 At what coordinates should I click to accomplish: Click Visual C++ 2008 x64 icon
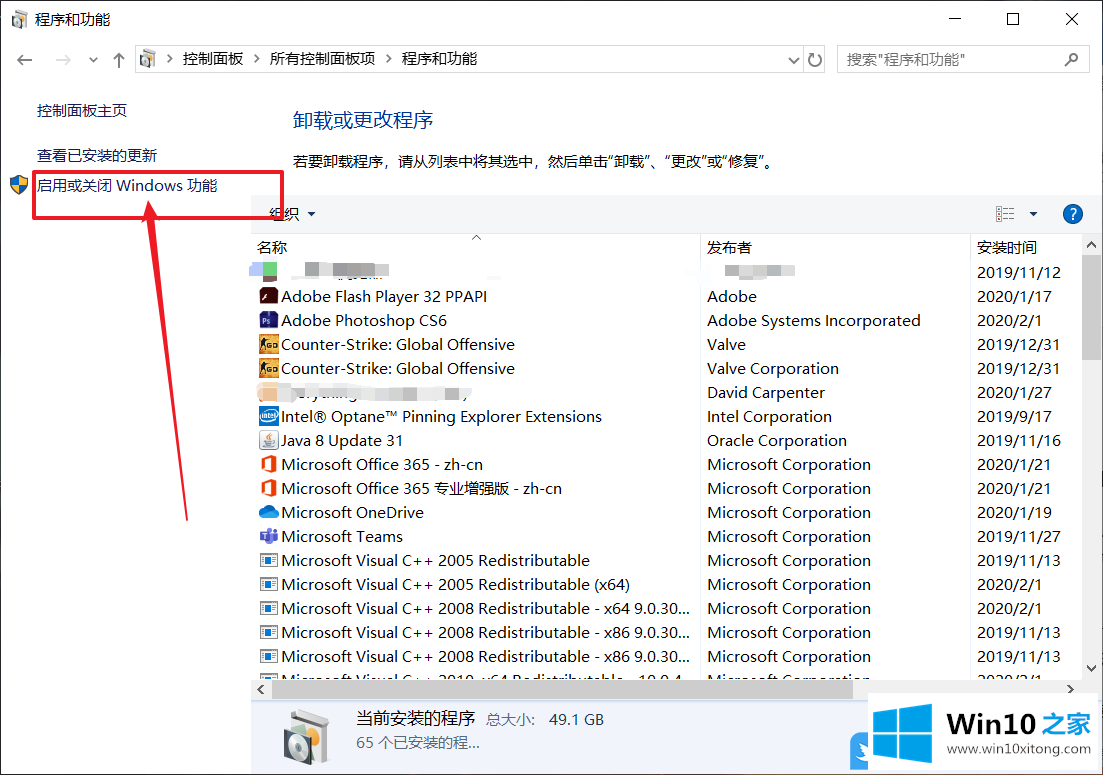269,608
